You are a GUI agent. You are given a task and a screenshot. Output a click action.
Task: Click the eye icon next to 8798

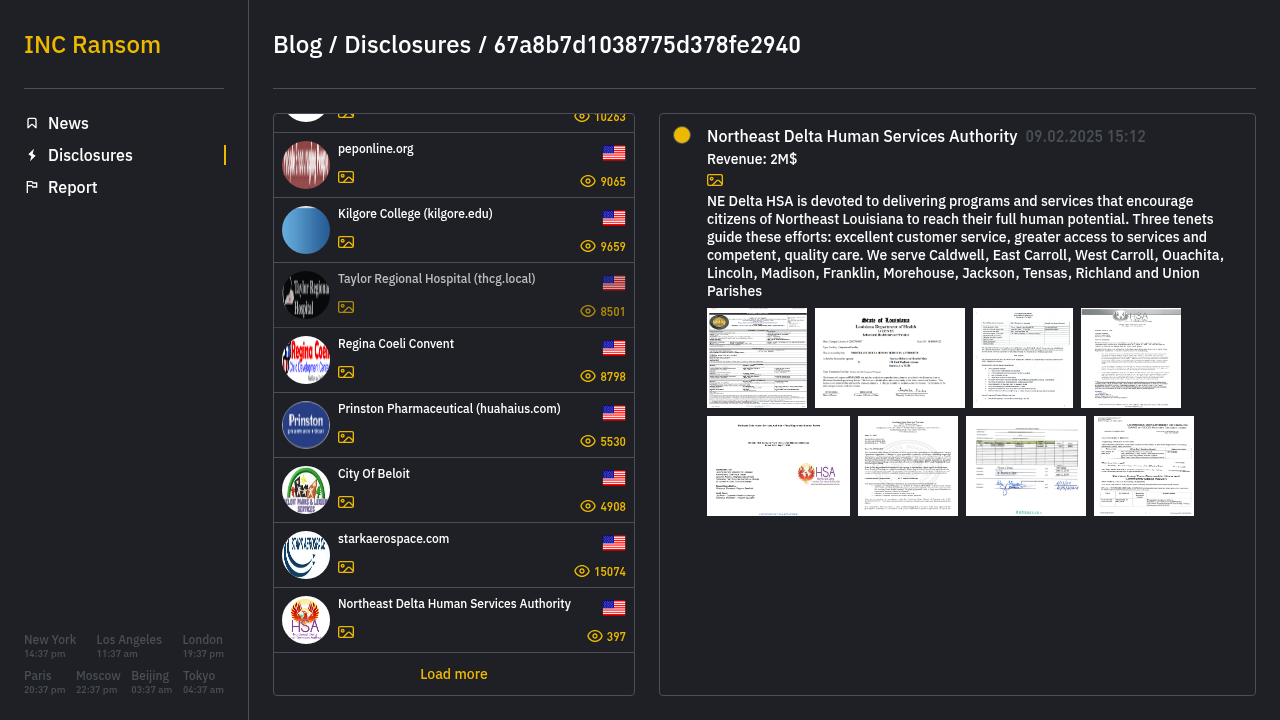point(588,376)
